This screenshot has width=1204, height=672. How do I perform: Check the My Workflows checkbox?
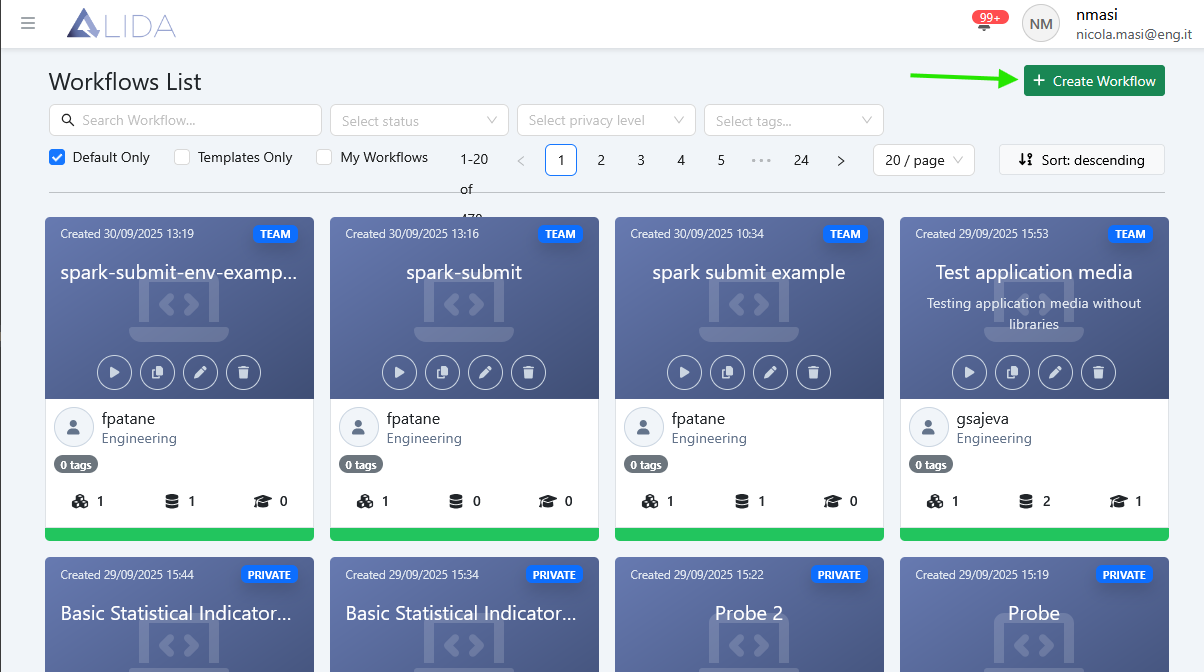click(x=324, y=157)
